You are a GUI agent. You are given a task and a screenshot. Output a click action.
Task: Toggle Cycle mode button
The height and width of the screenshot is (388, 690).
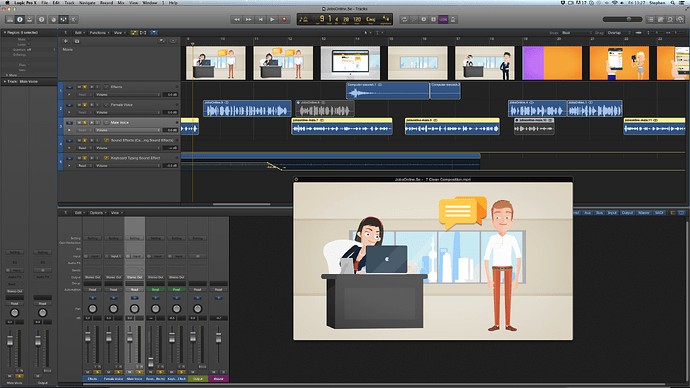404,19
